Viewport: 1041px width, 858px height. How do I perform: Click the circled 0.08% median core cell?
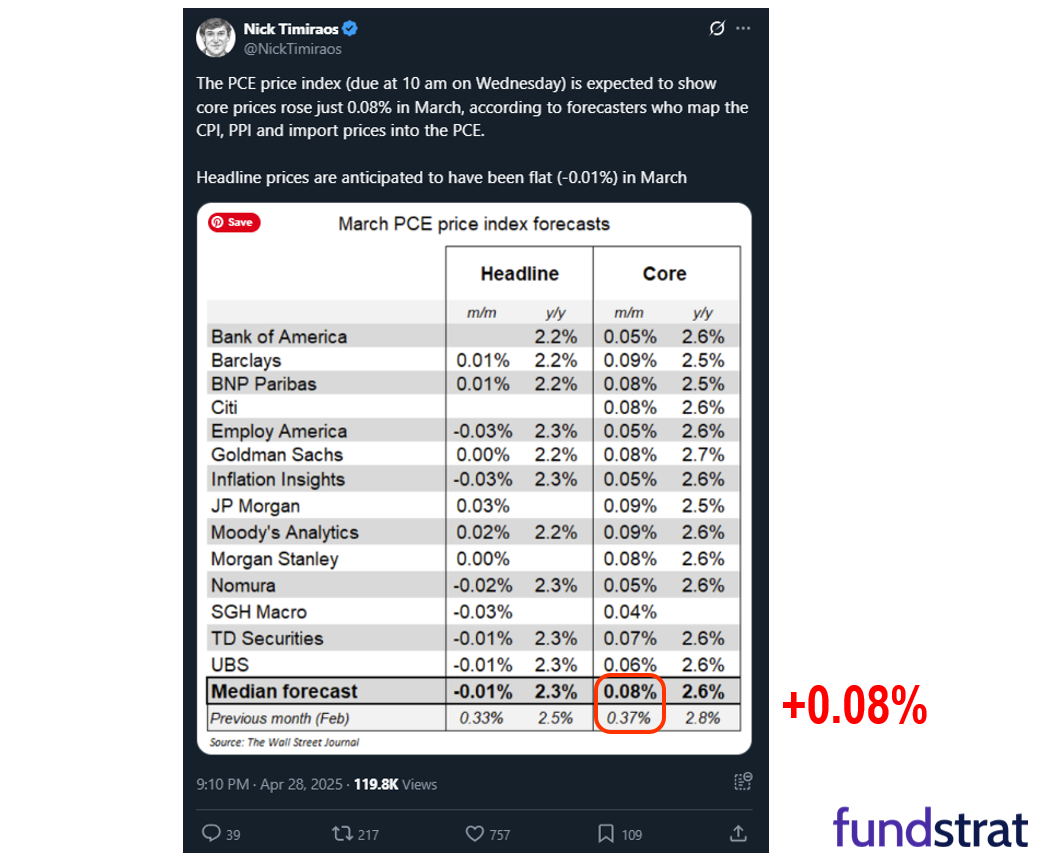point(629,691)
